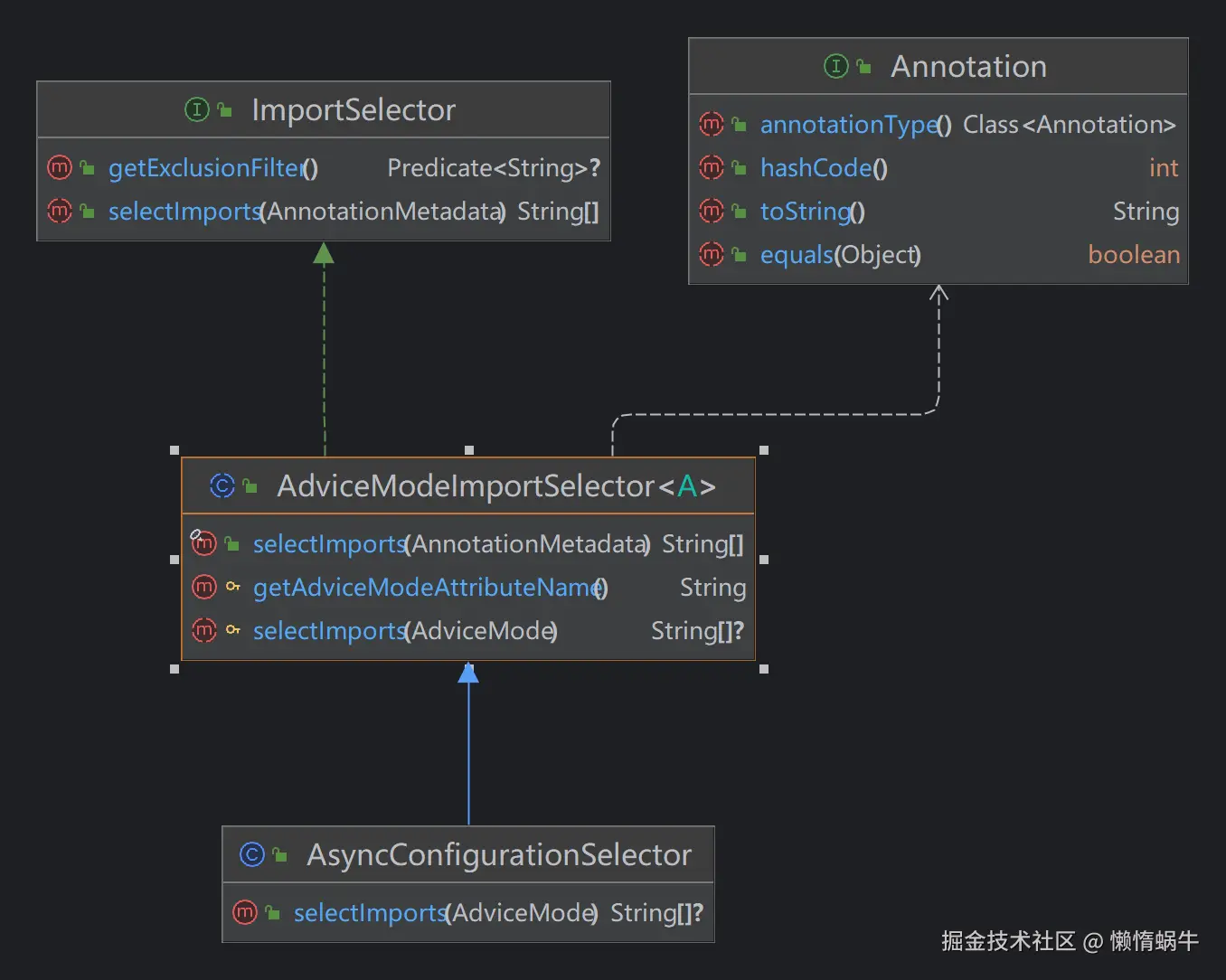Viewport: 1226px width, 980px height.
Task: Click the method icon next to hashCode
Action: coord(712,167)
